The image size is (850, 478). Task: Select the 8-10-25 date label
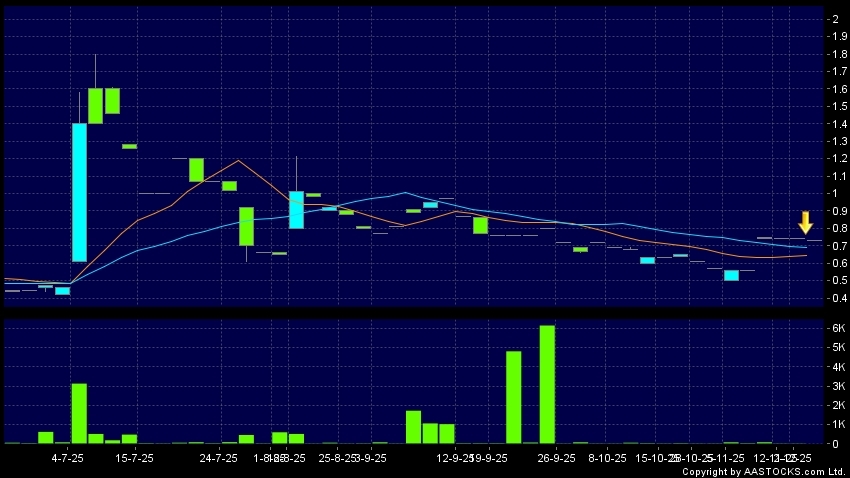(x=607, y=458)
